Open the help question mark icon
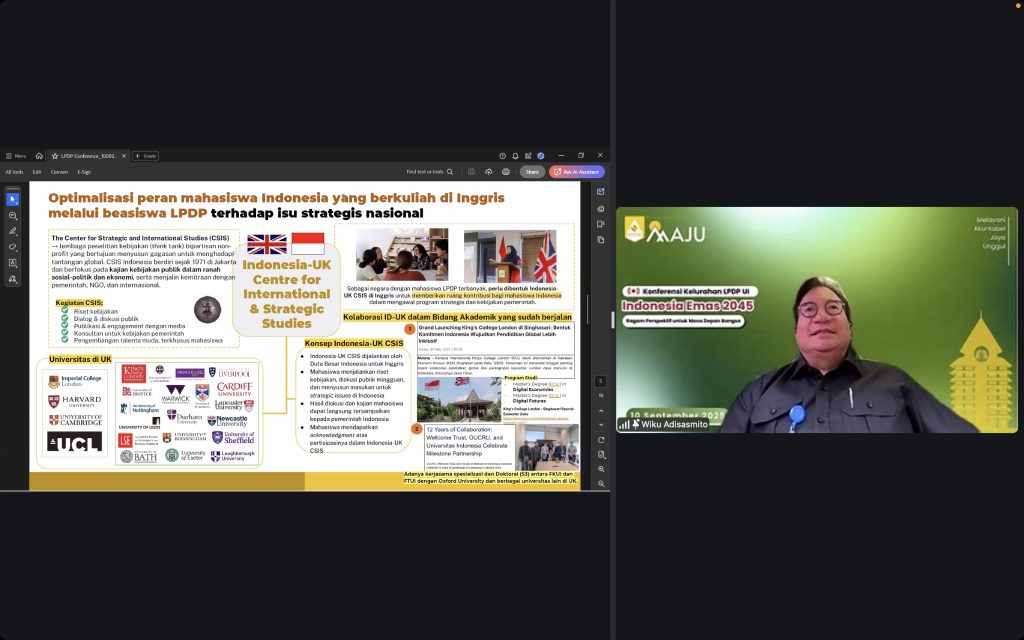Image resolution: width=1024 pixels, height=640 pixels. pyautogui.click(x=502, y=156)
